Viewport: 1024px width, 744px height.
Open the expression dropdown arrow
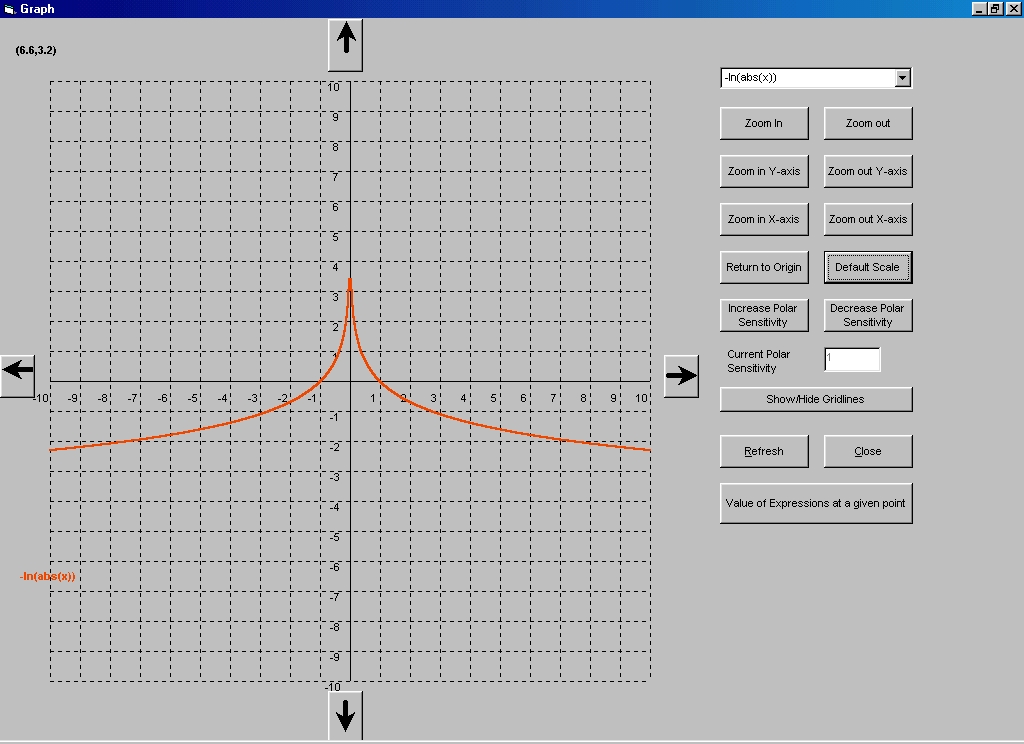click(903, 78)
